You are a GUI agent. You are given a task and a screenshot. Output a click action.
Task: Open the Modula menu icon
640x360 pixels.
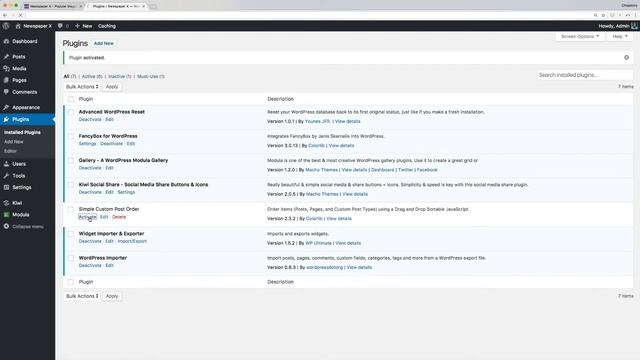coord(6,214)
